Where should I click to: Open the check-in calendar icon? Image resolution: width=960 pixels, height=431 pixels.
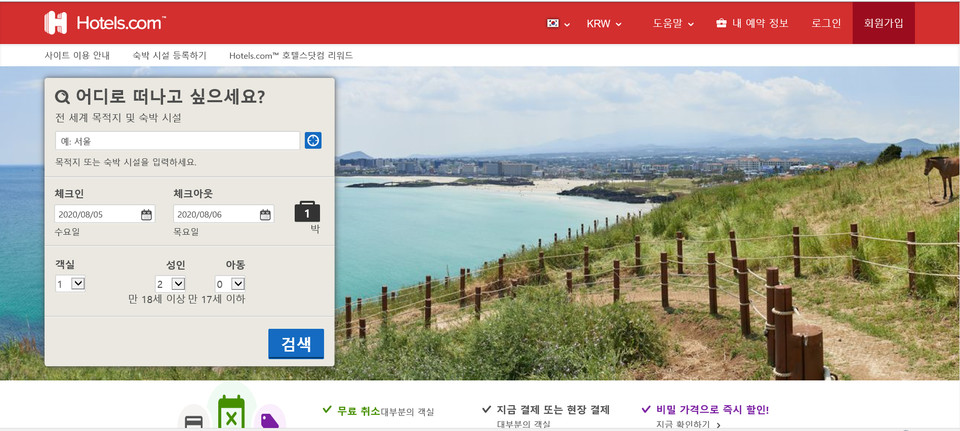coord(146,214)
